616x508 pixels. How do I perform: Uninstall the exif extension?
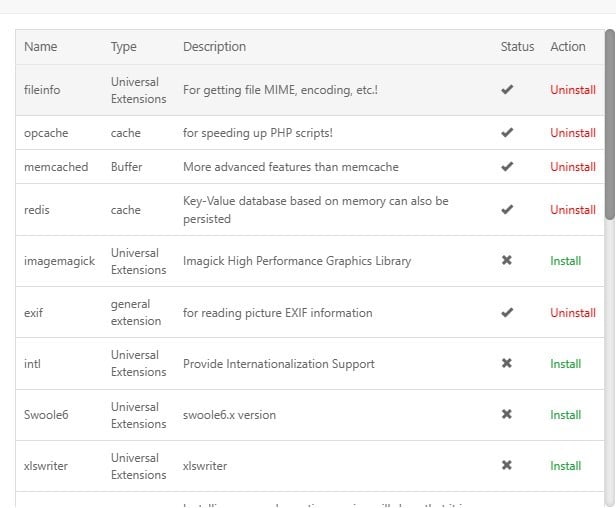572,313
